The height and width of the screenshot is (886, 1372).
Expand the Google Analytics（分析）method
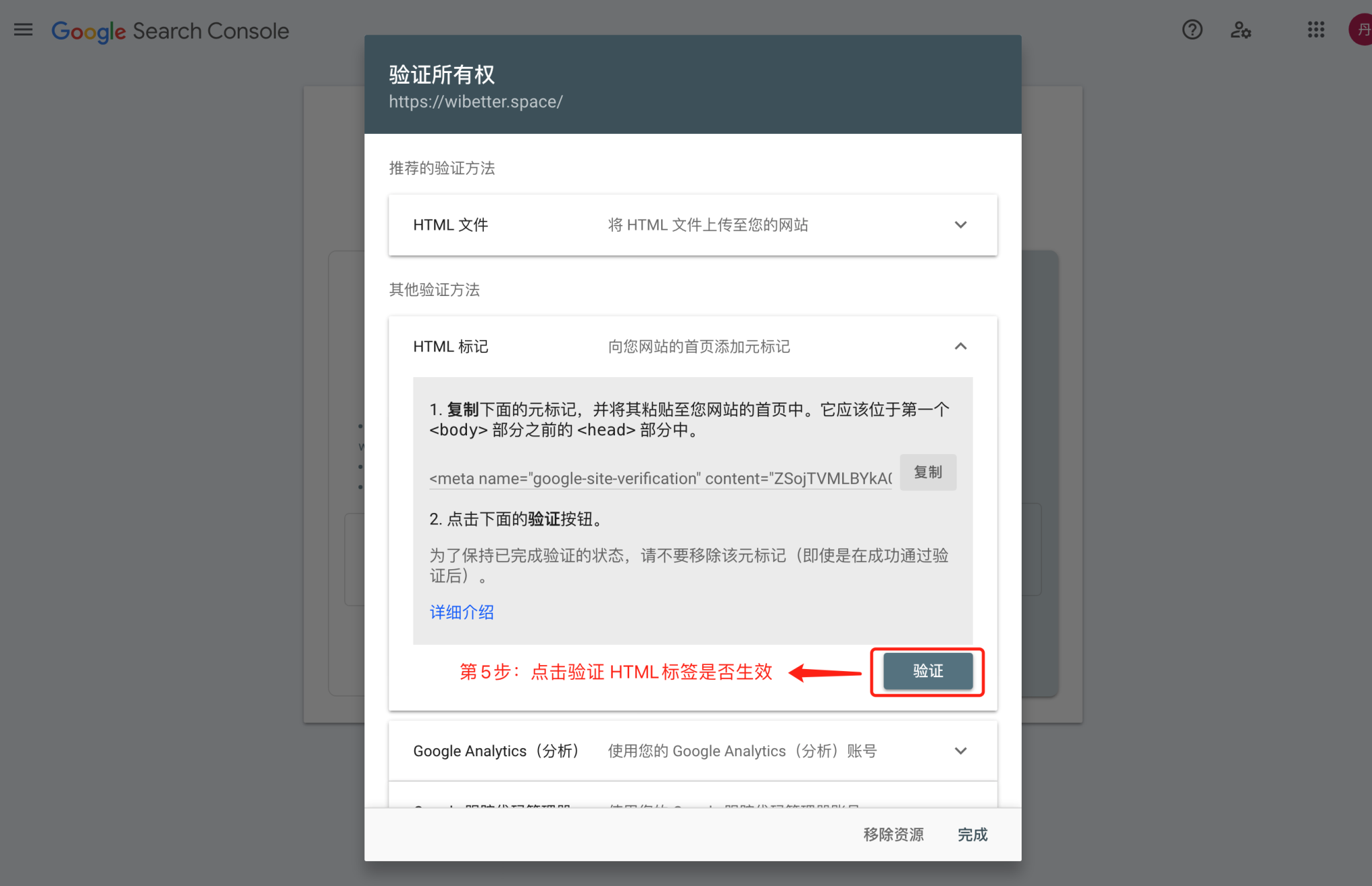point(961,751)
